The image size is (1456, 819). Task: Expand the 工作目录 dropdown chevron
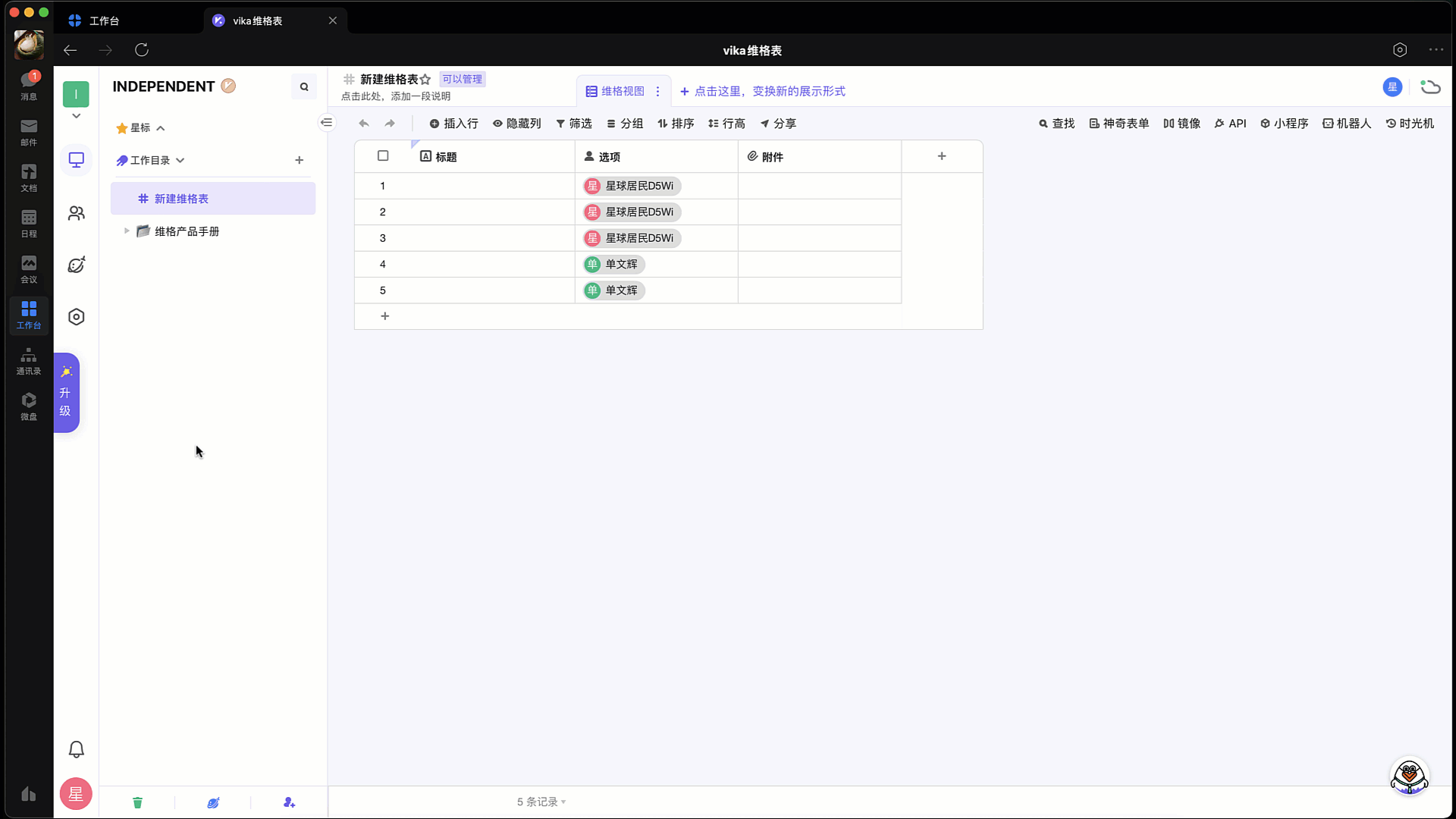coord(180,161)
